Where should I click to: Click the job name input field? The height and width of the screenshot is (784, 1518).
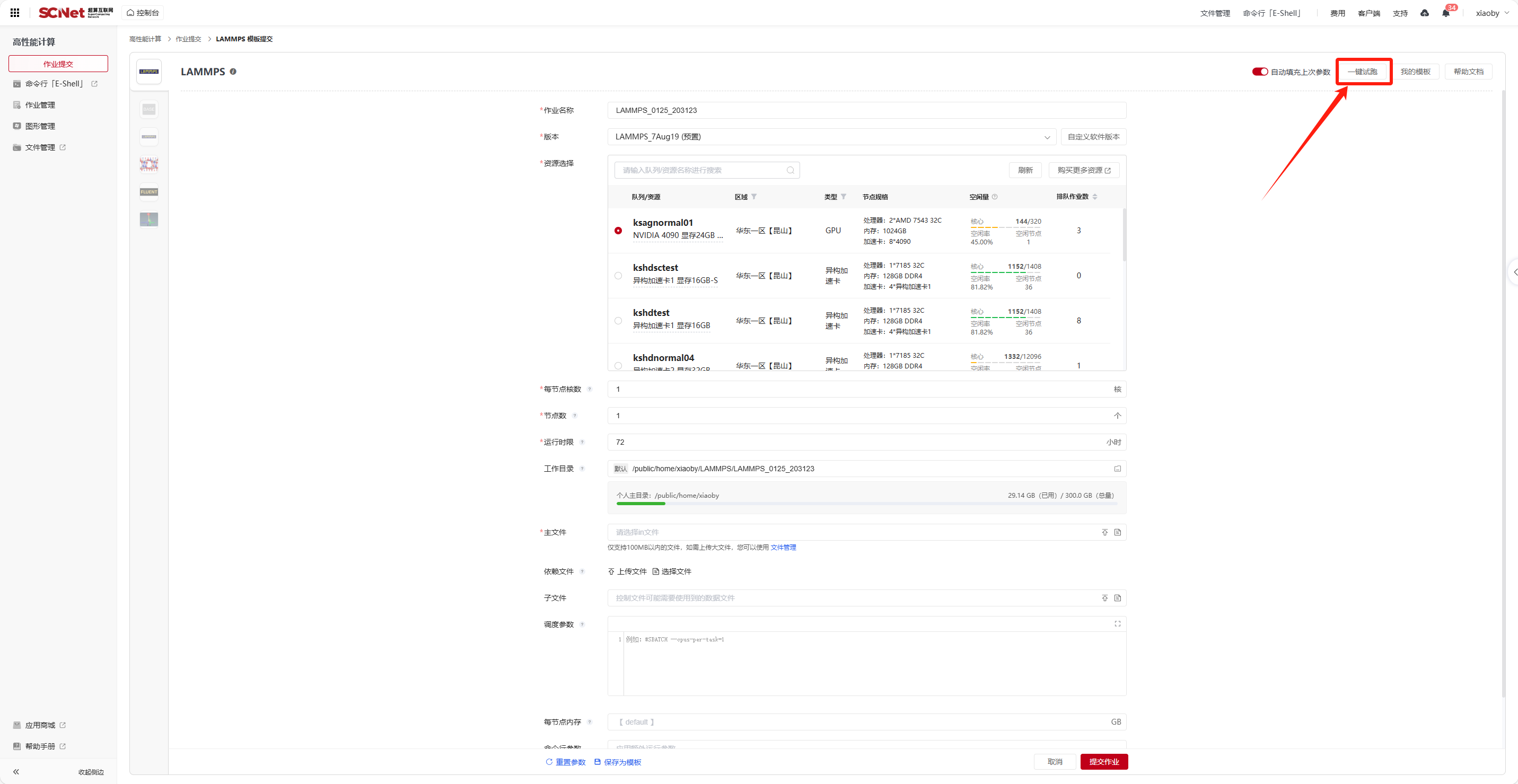867,110
